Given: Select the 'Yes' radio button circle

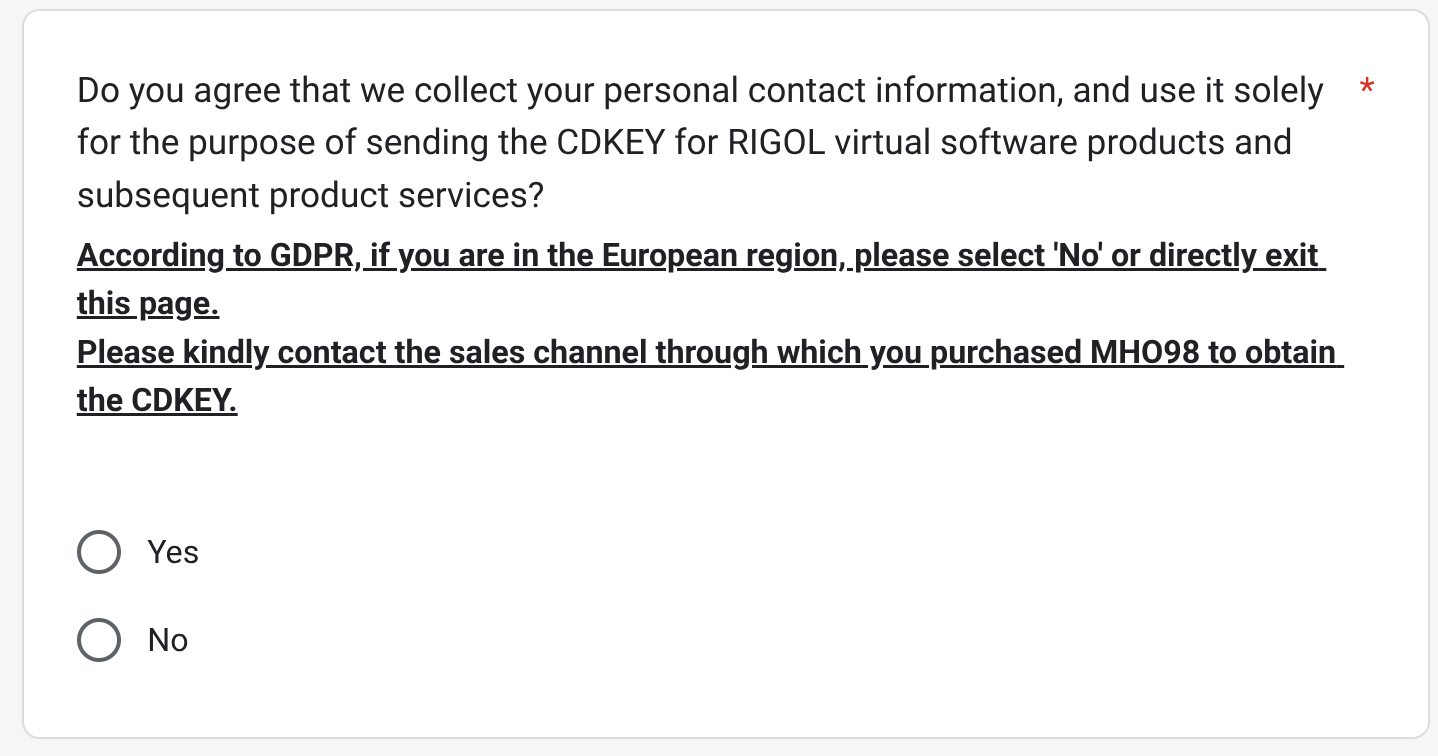Looking at the screenshot, I should pos(99,552).
